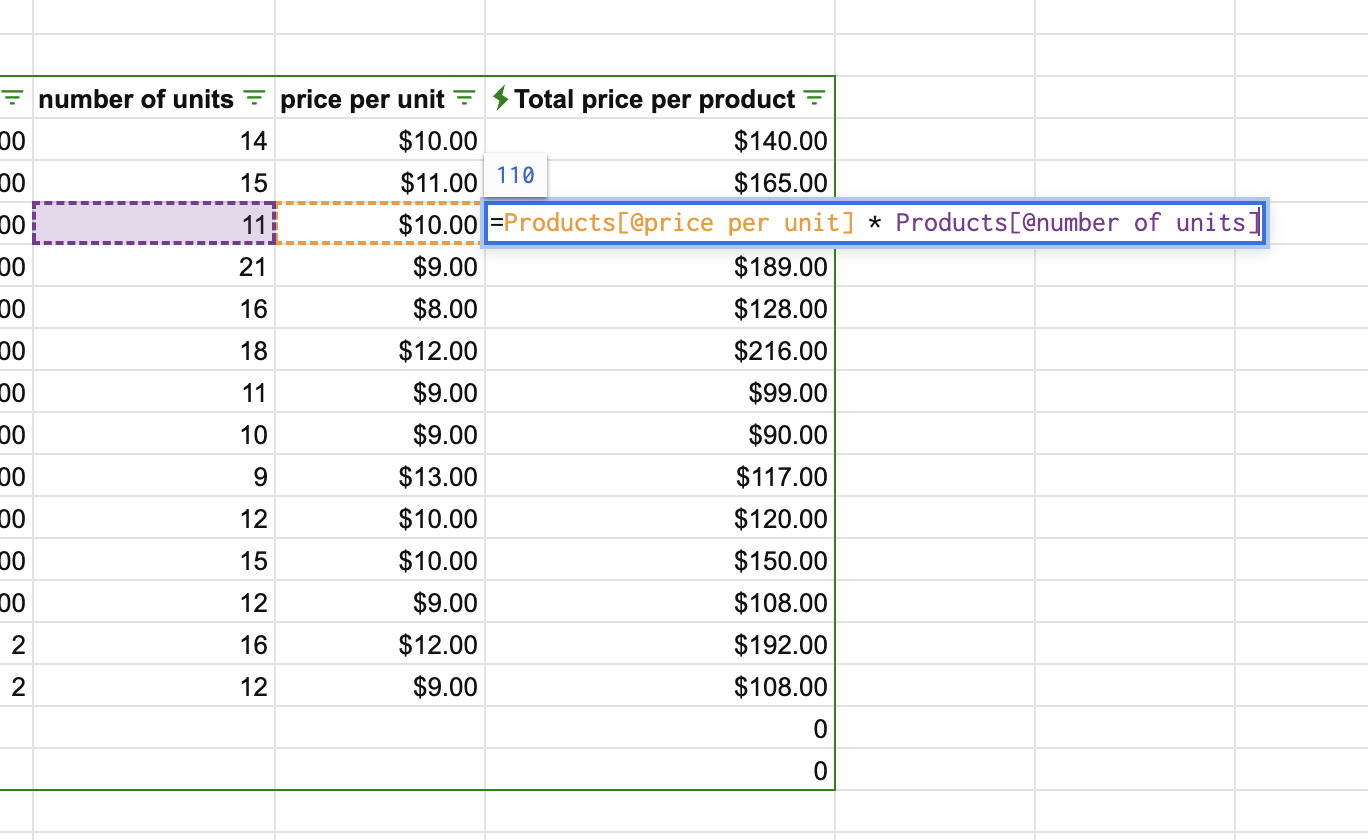
Task: Open filter menu for number of units column
Action: click(x=255, y=98)
